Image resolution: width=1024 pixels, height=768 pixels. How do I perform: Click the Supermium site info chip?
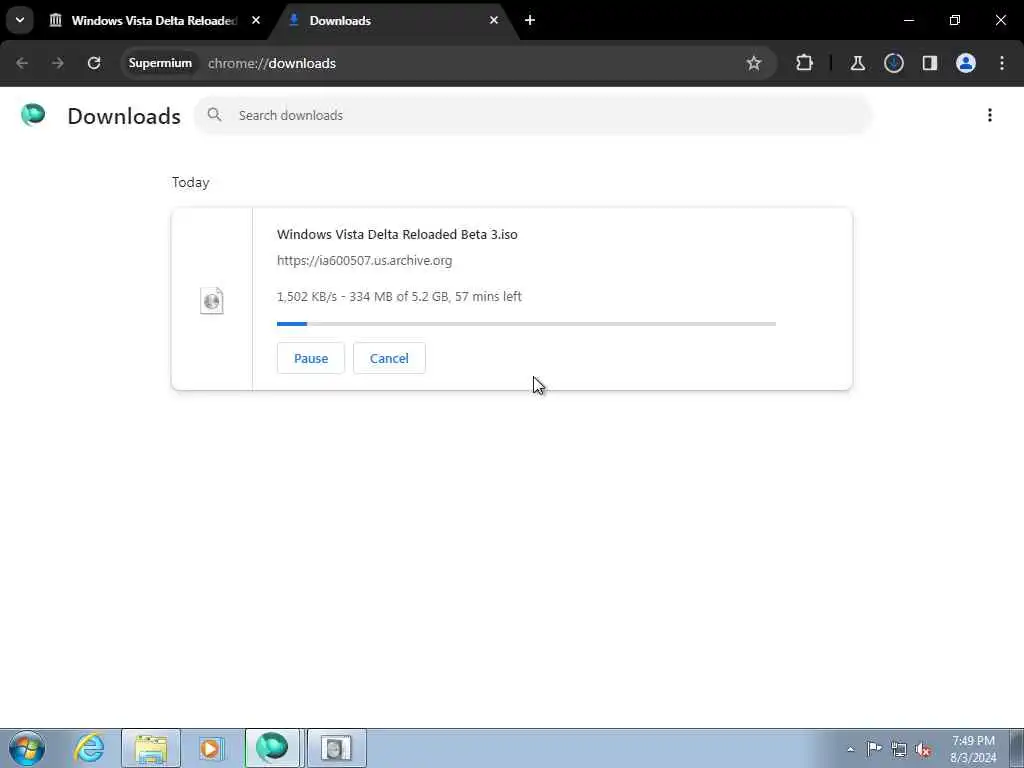(160, 63)
